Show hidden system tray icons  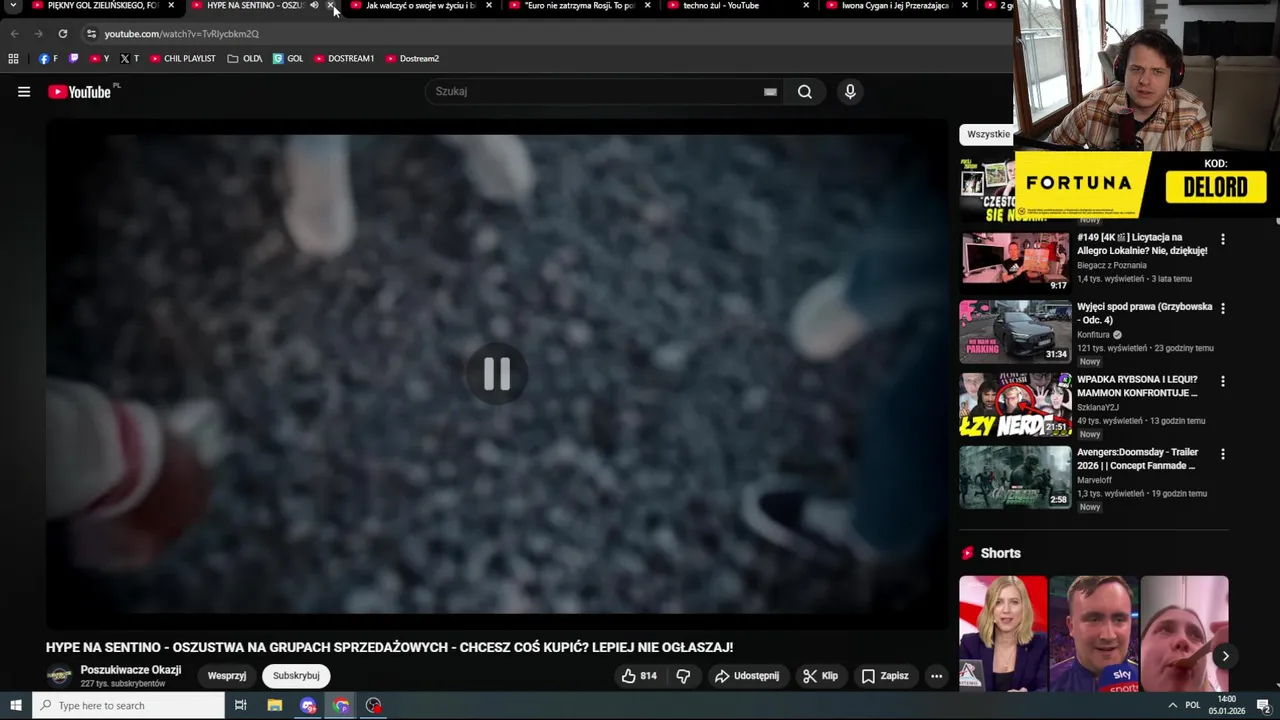[1173, 706]
